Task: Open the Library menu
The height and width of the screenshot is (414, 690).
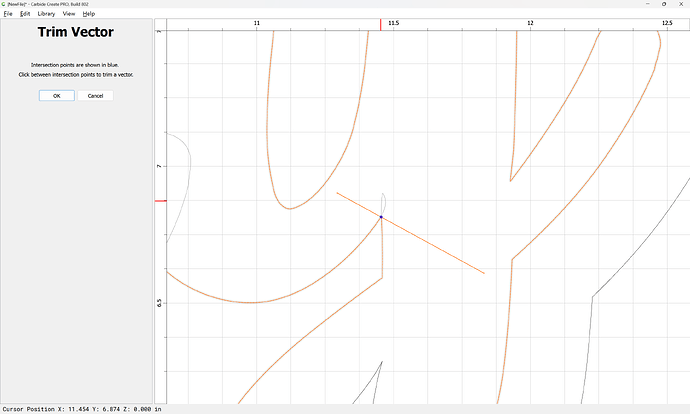Action: point(47,14)
